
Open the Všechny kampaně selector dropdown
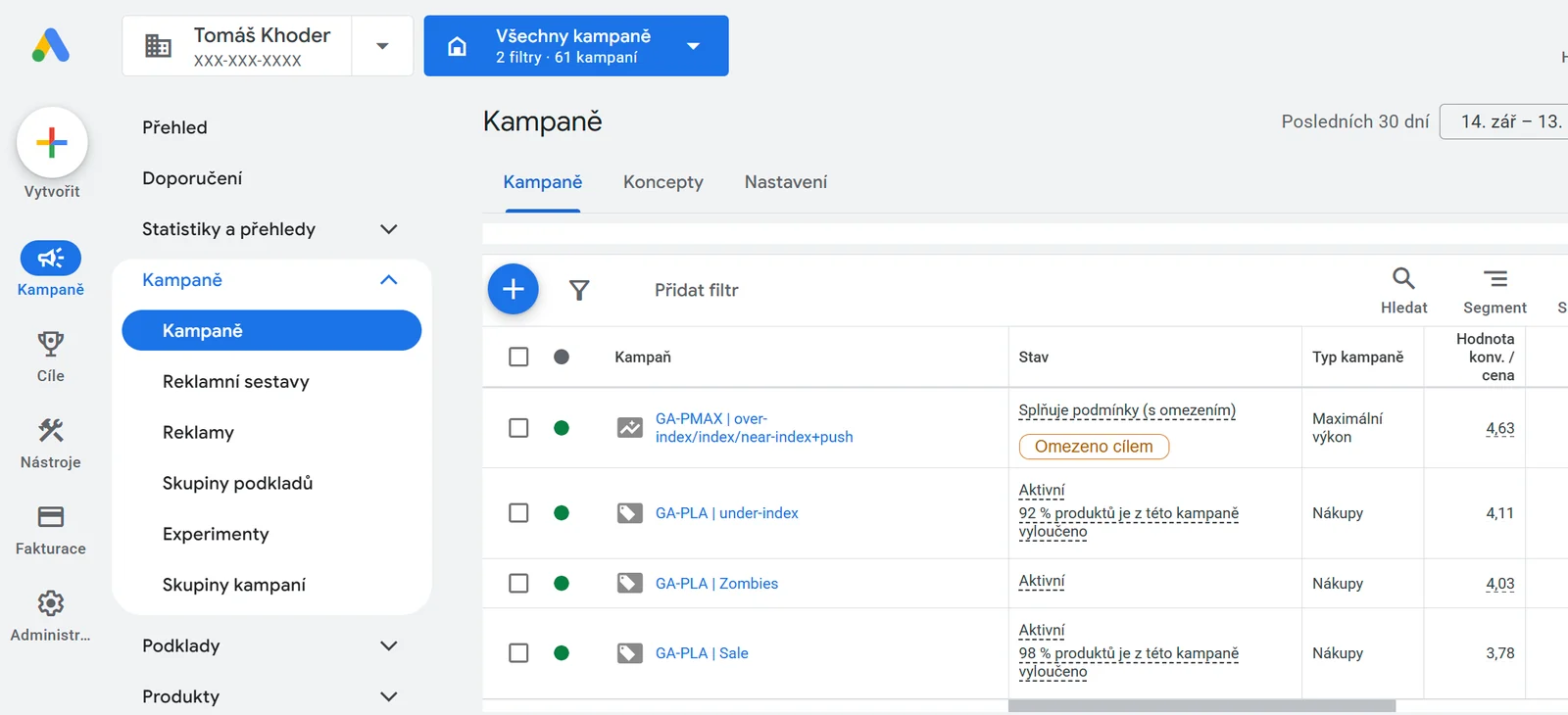pyautogui.click(x=693, y=46)
